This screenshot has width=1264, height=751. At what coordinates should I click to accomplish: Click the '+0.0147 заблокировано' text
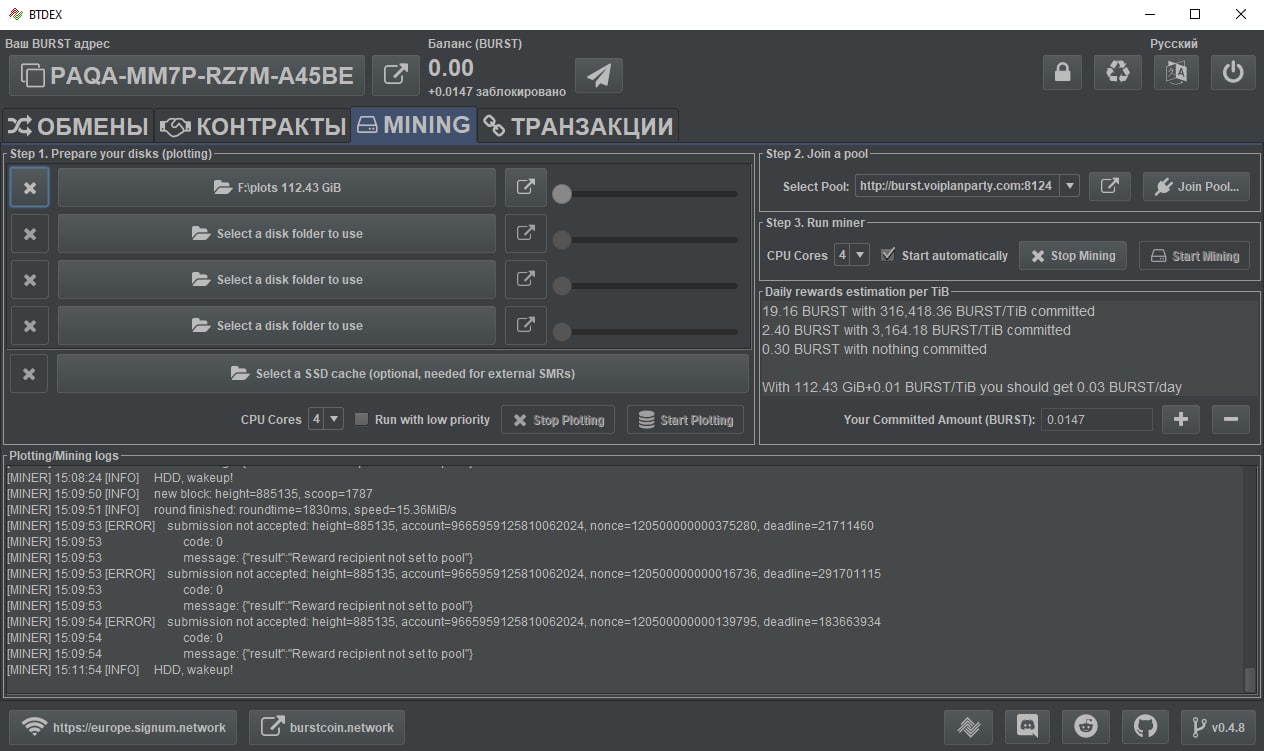[497, 92]
